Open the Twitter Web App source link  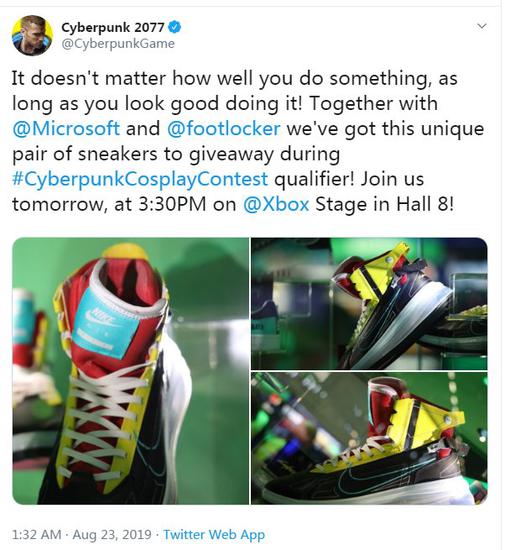pos(214,535)
